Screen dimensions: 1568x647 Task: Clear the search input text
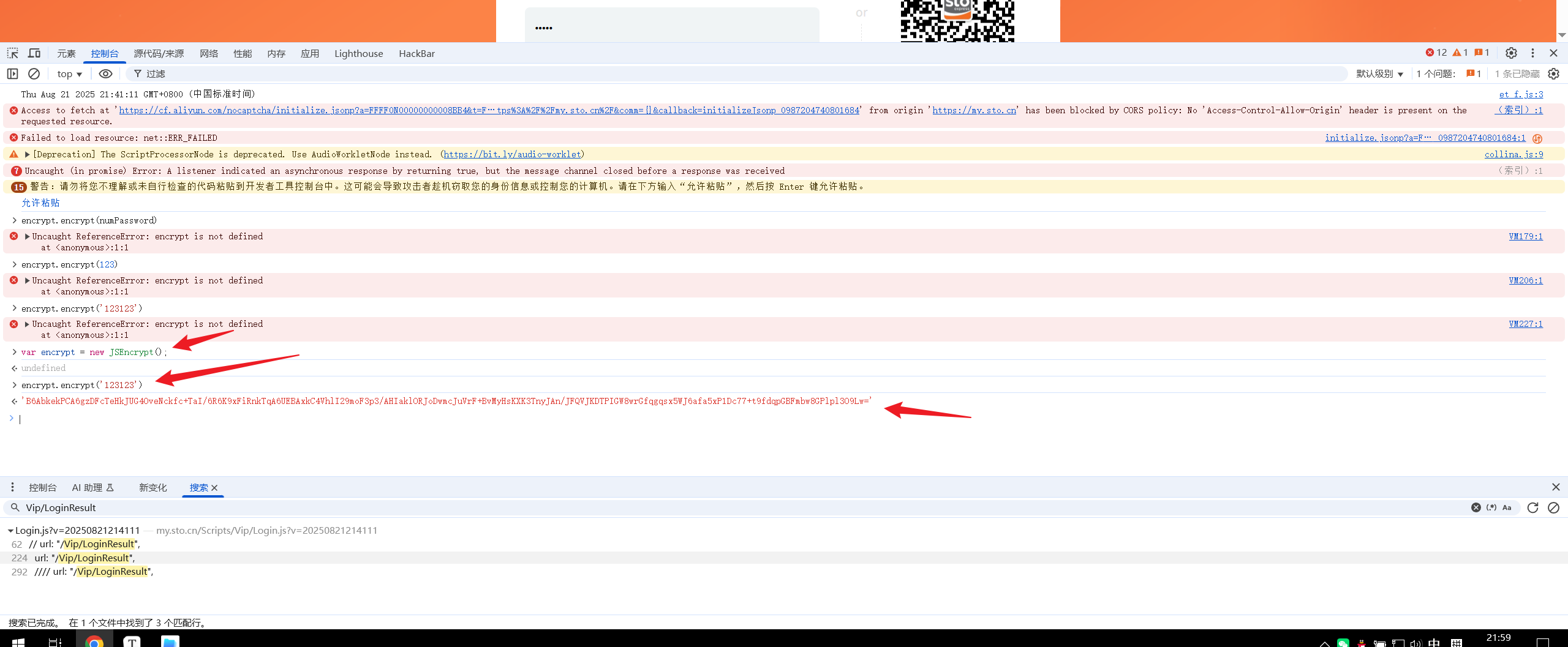[1476, 507]
